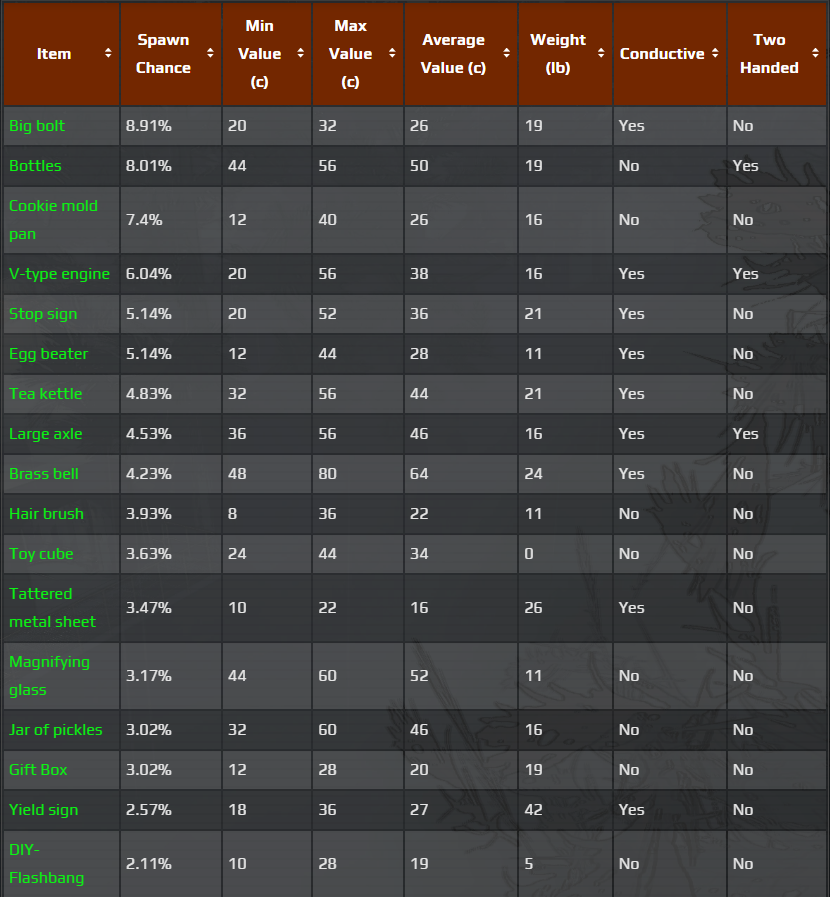This screenshot has width=830, height=897.
Task: Sort by Conductive column arrows
Action: 716,54
